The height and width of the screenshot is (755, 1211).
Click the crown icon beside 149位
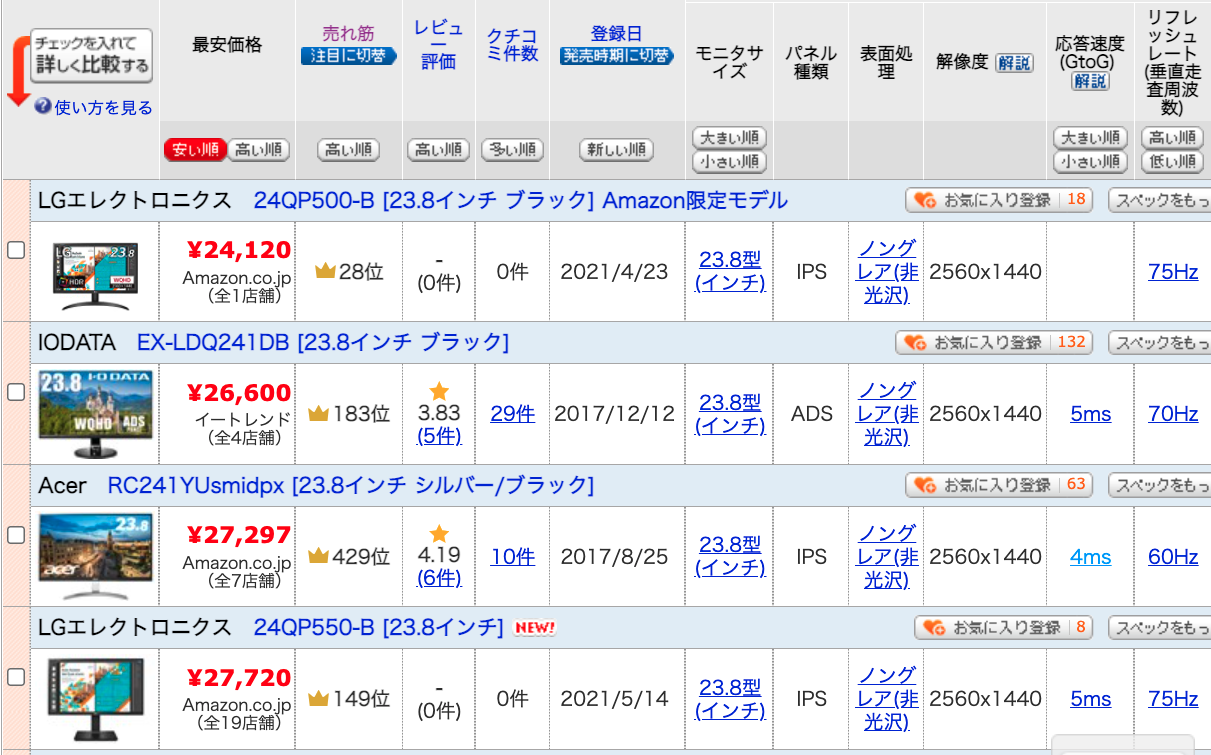coord(318,698)
